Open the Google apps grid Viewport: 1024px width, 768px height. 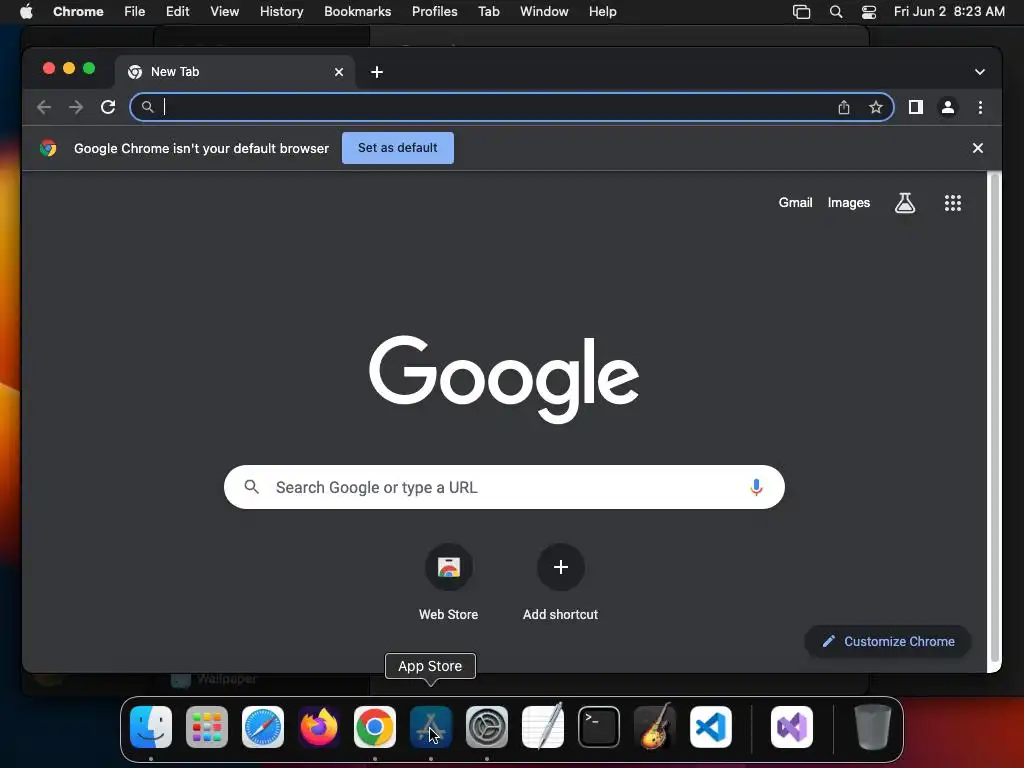952,203
